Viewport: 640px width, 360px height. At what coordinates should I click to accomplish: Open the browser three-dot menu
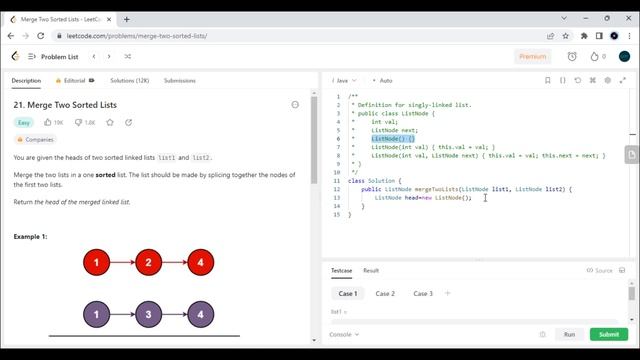(629, 36)
